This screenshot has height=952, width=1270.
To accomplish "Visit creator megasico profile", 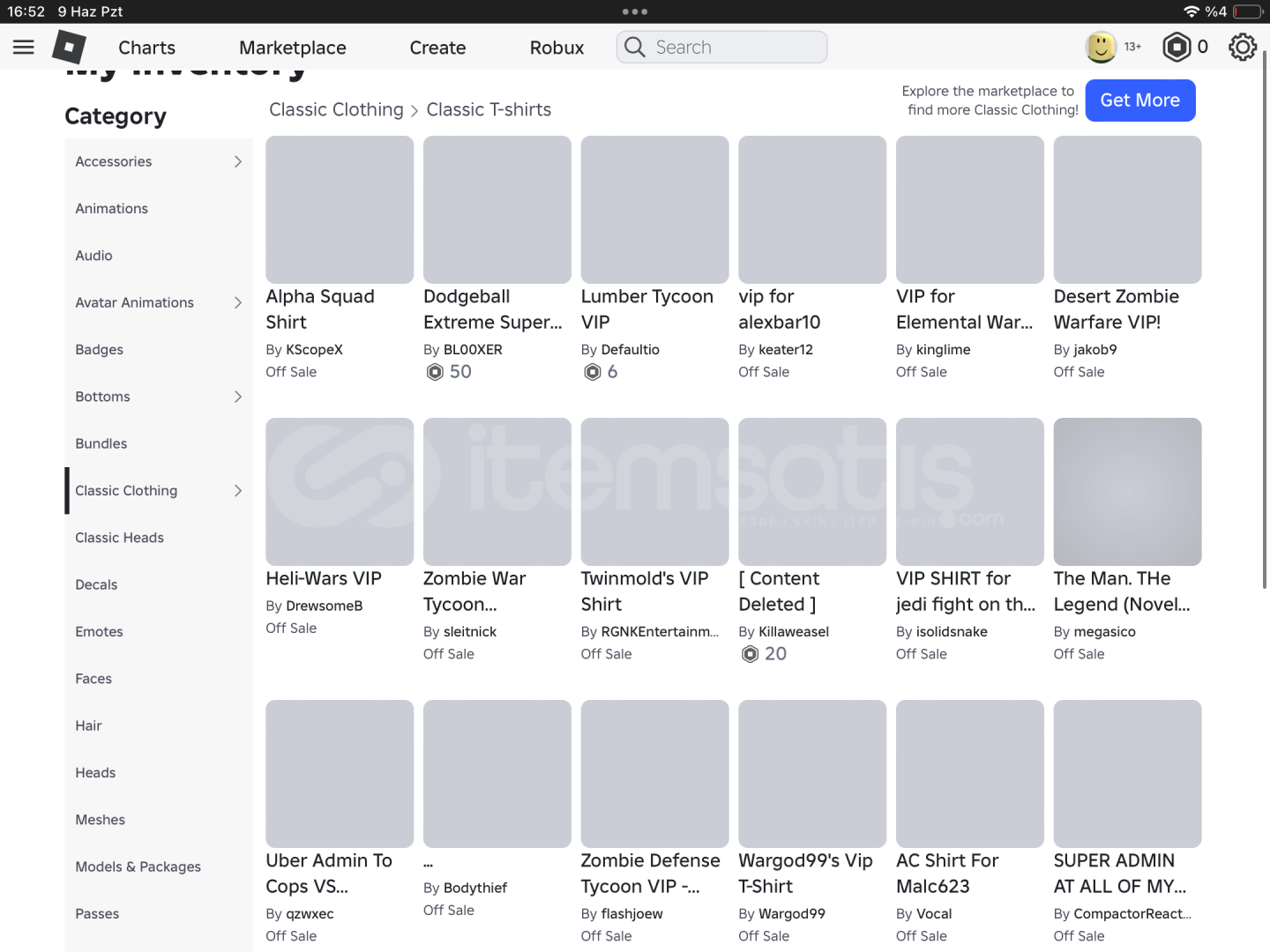I will pos(1105,632).
